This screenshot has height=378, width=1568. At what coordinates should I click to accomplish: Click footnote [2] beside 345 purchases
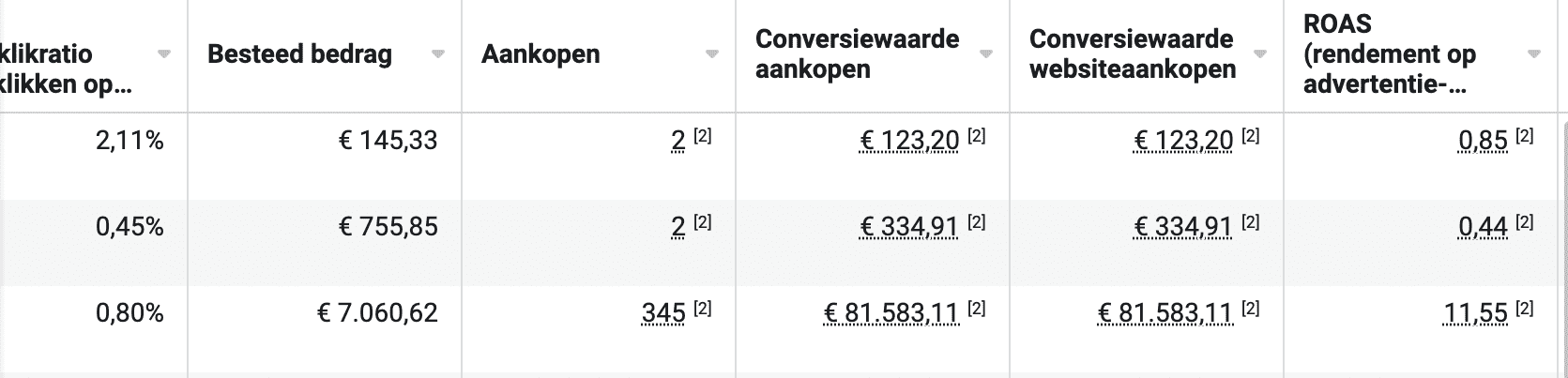coord(703,309)
